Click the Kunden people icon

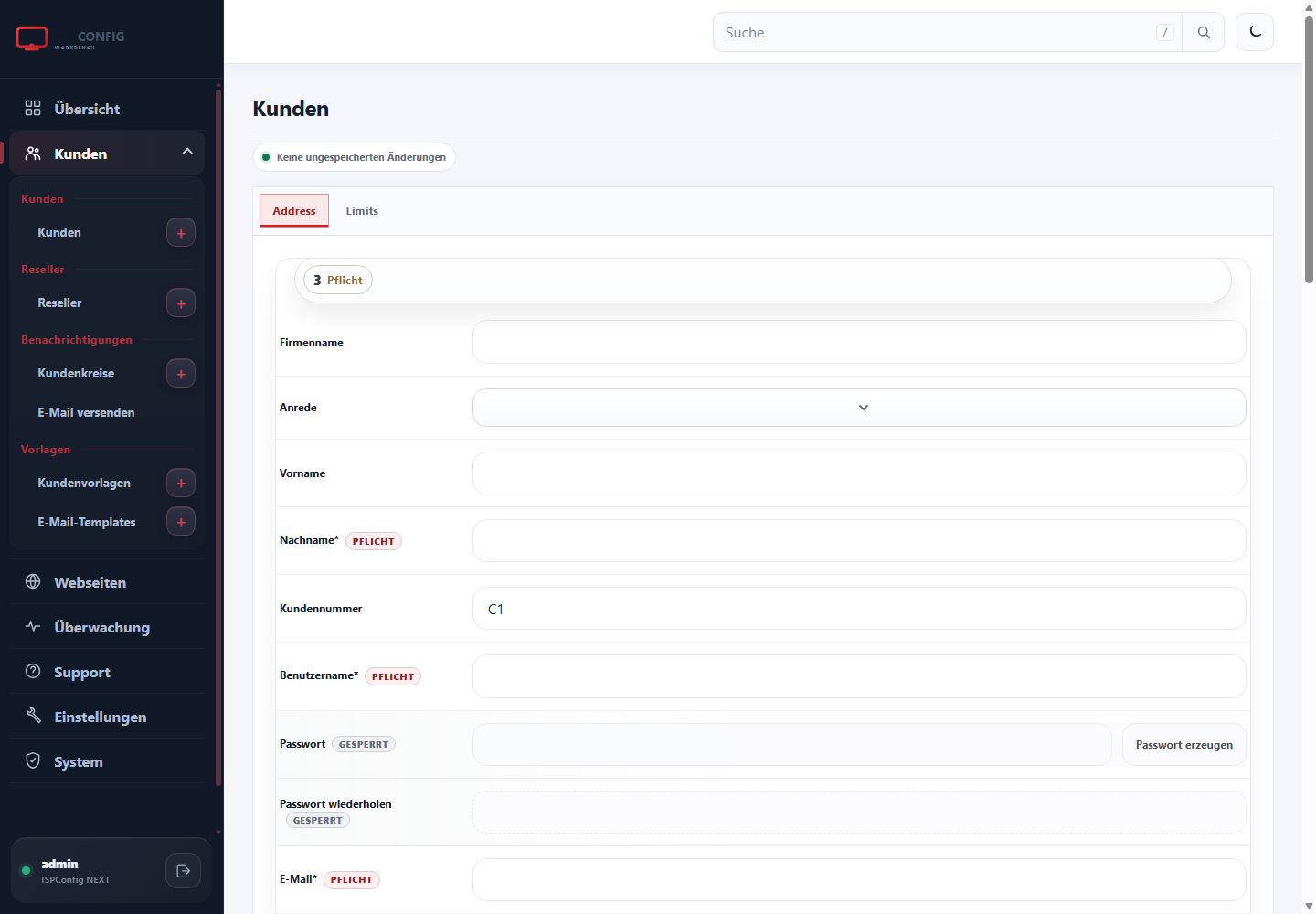pos(33,154)
